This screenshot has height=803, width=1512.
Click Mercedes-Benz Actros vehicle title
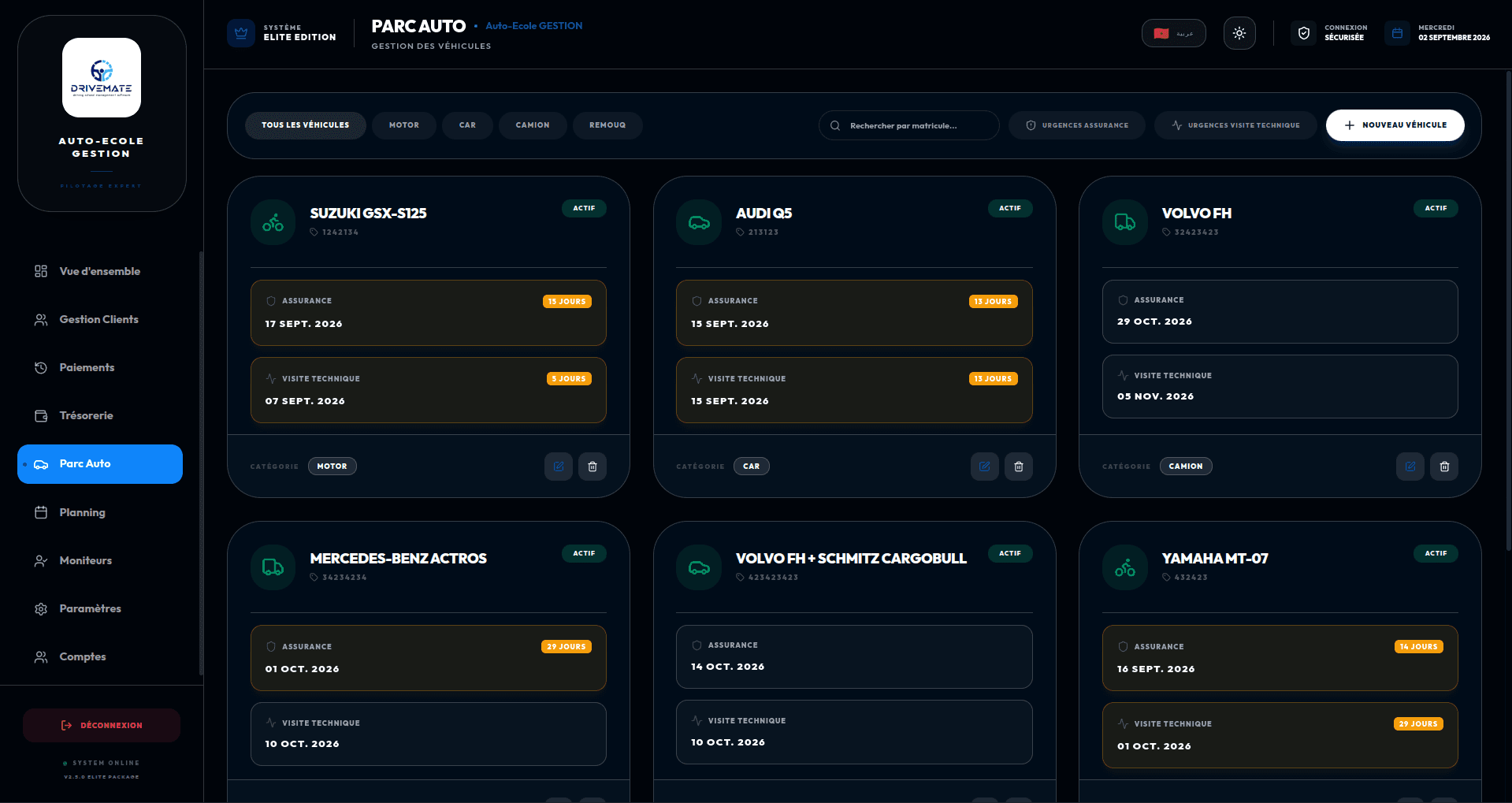399,559
